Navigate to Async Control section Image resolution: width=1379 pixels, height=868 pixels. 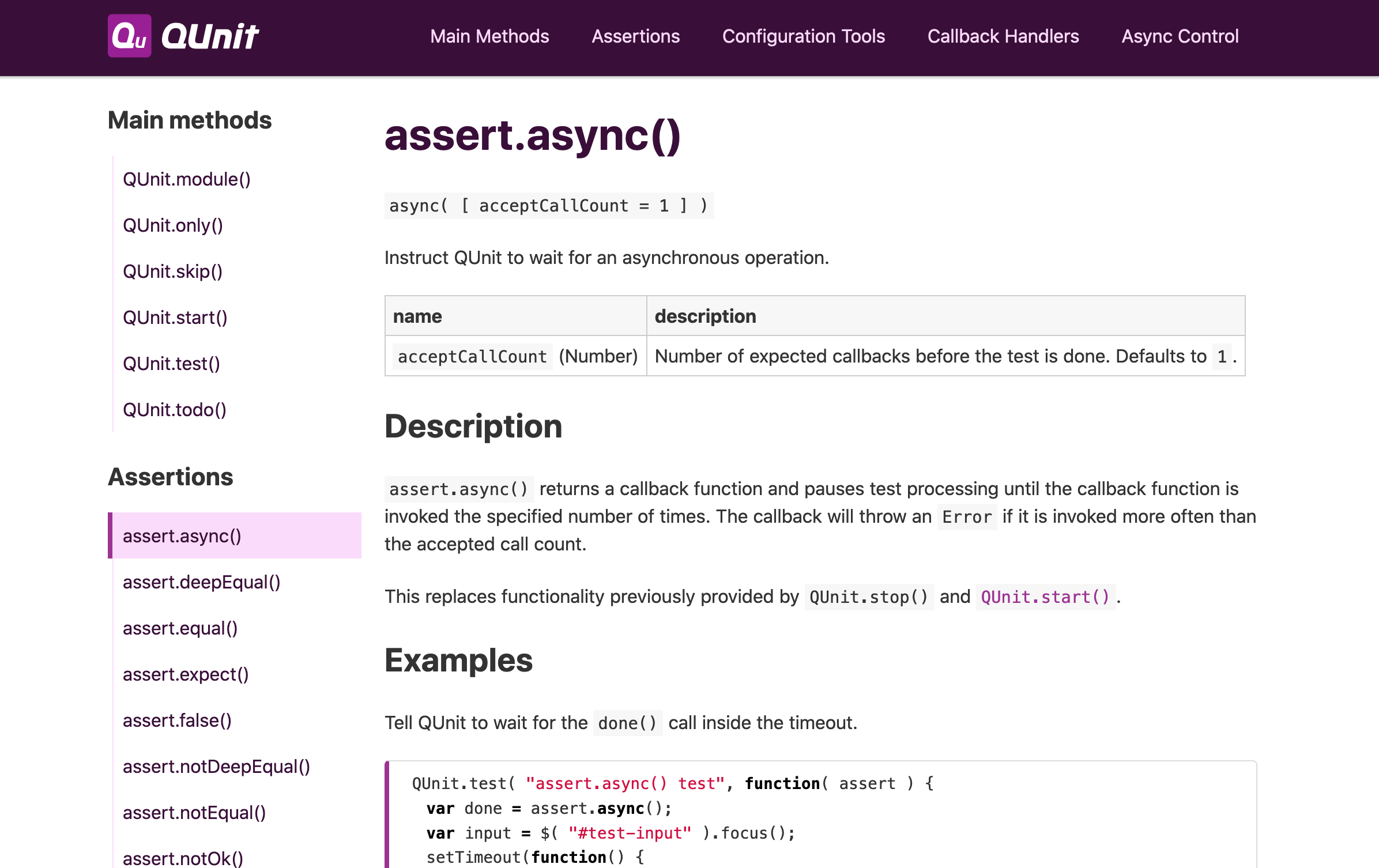pos(1180,37)
